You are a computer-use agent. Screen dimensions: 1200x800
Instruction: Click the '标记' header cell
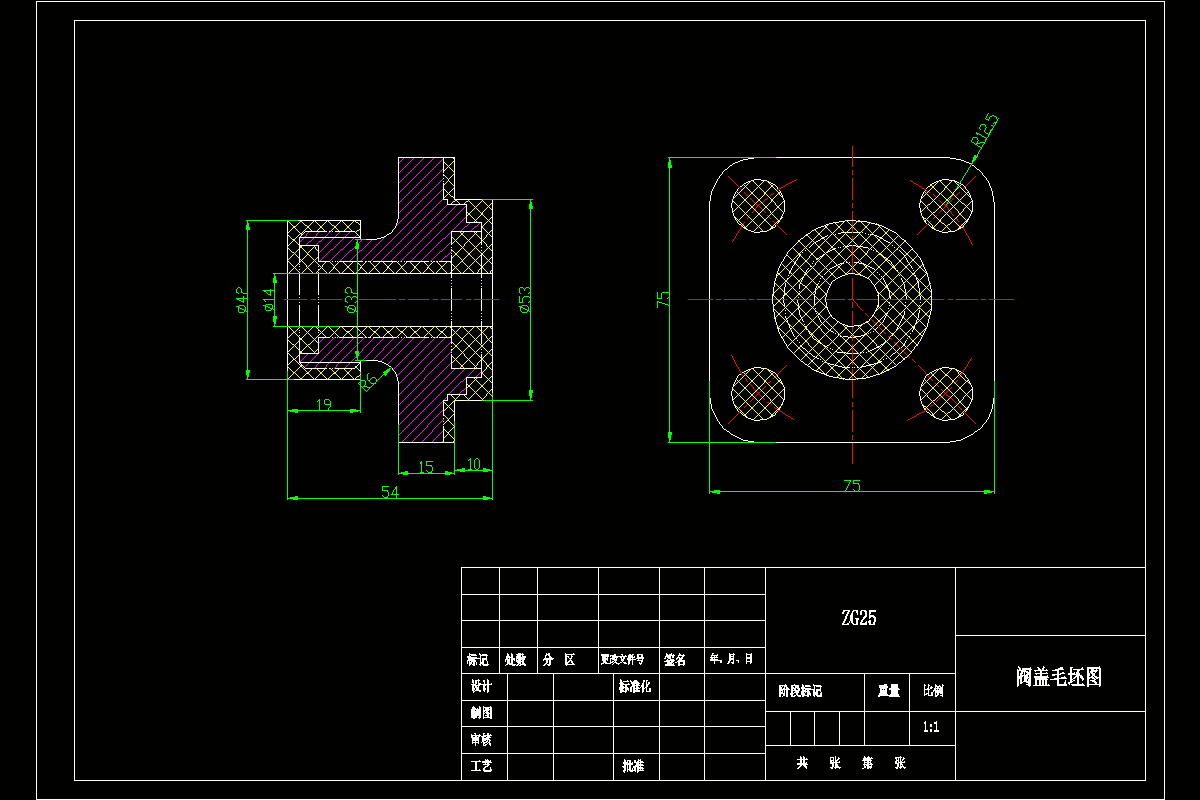[x=478, y=660]
